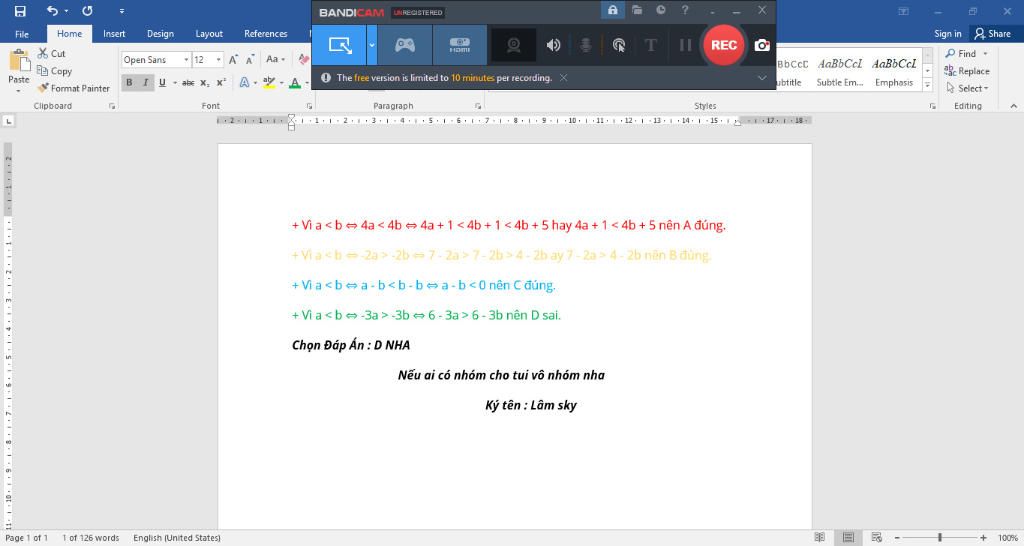Apply the Emphasis style
The height and width of the screenshot is (546, 1024).
894,72
